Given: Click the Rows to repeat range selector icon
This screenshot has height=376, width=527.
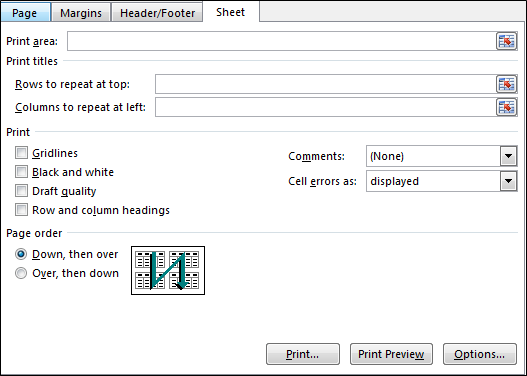Looking at the screenshot, I should 506,84.
